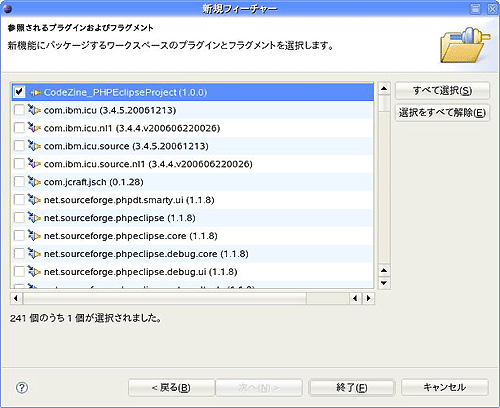The width and height of the screenshot is (500, 408).
Task: Check the com.jcraft.jsch checkbox
Action: (x=19, y=182)
